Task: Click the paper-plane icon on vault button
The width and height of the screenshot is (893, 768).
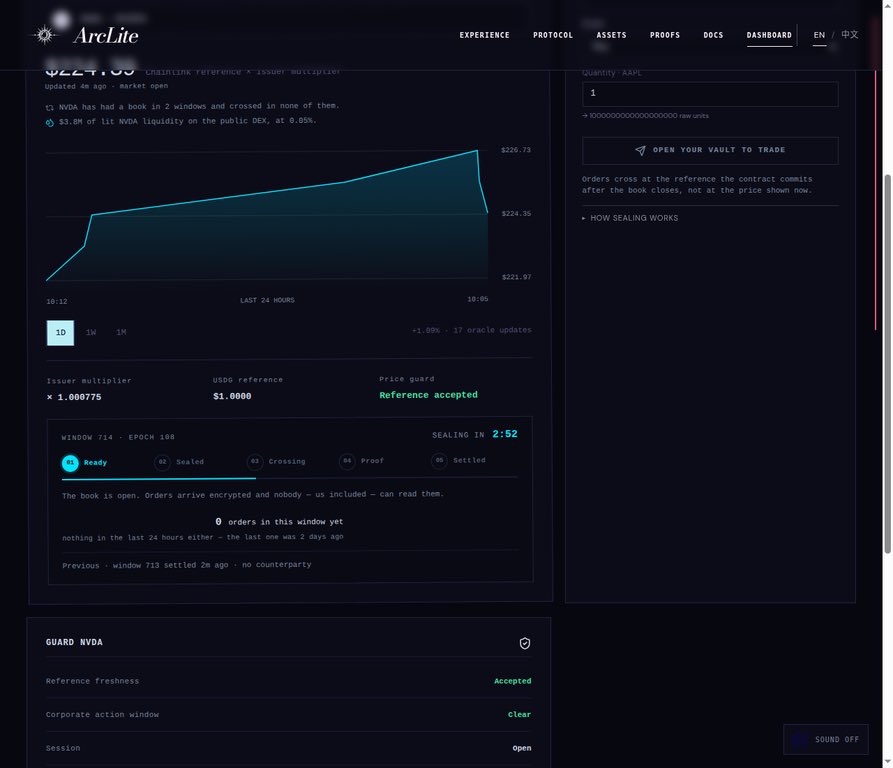Action: pyautogui.click(x=641, y=150)
